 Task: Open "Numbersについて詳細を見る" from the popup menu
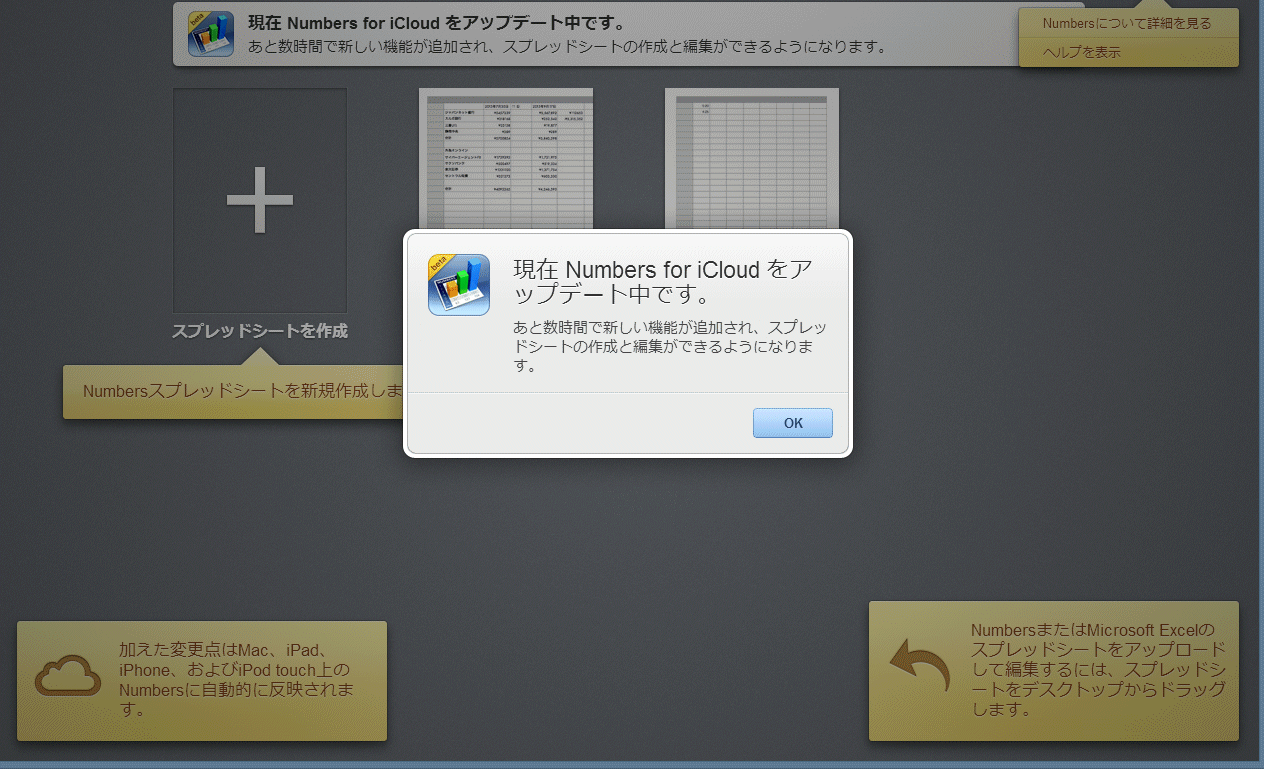coord(1126,23)
